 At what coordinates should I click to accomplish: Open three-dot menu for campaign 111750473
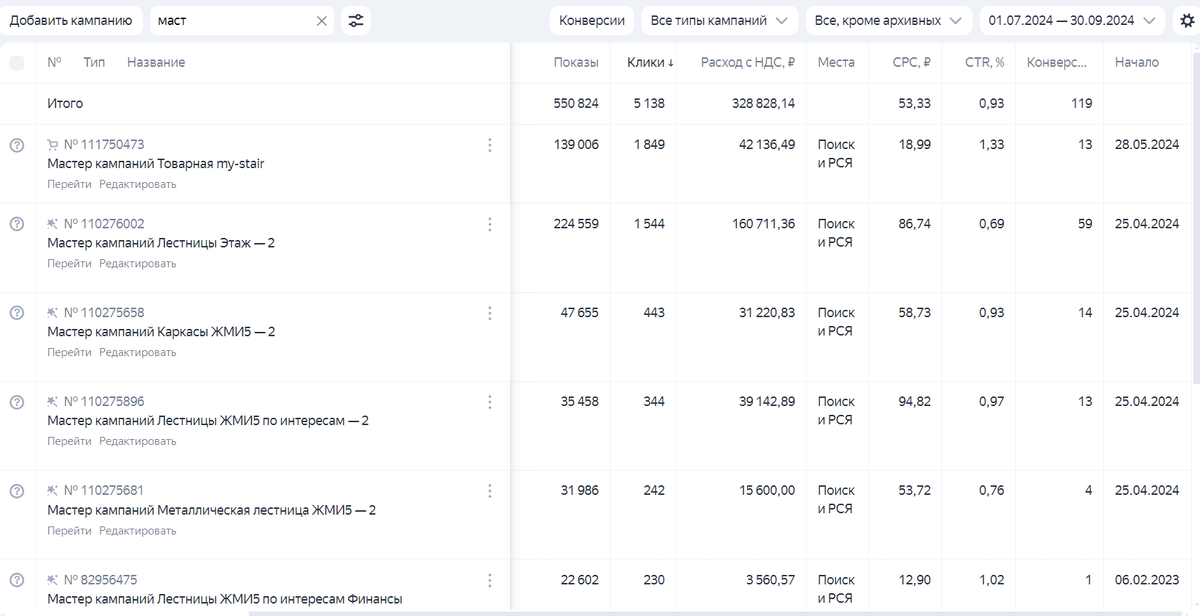coord(489,145)
